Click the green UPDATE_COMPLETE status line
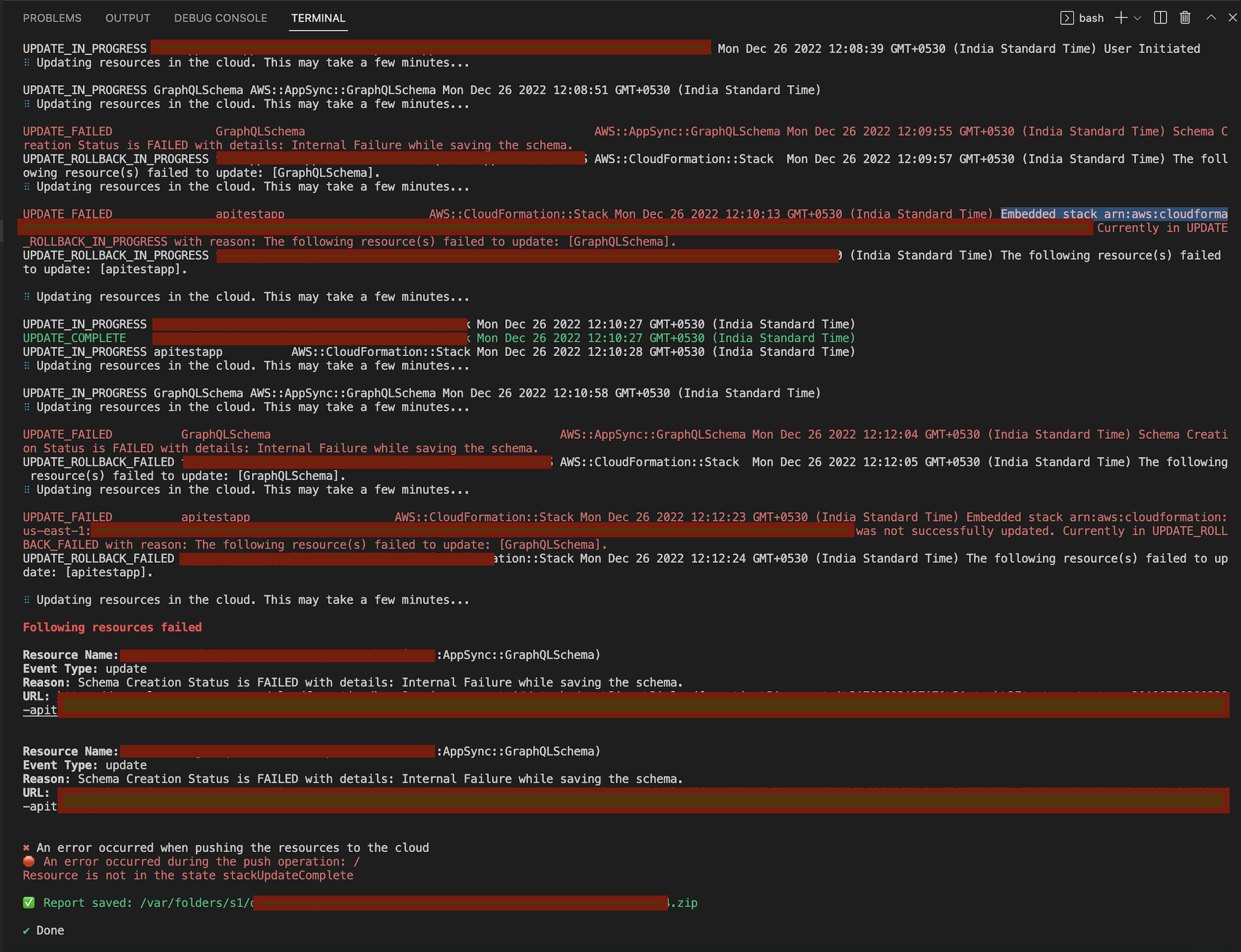The width and height of the screenshot is (1241, 952). click(x=74, y=338)
